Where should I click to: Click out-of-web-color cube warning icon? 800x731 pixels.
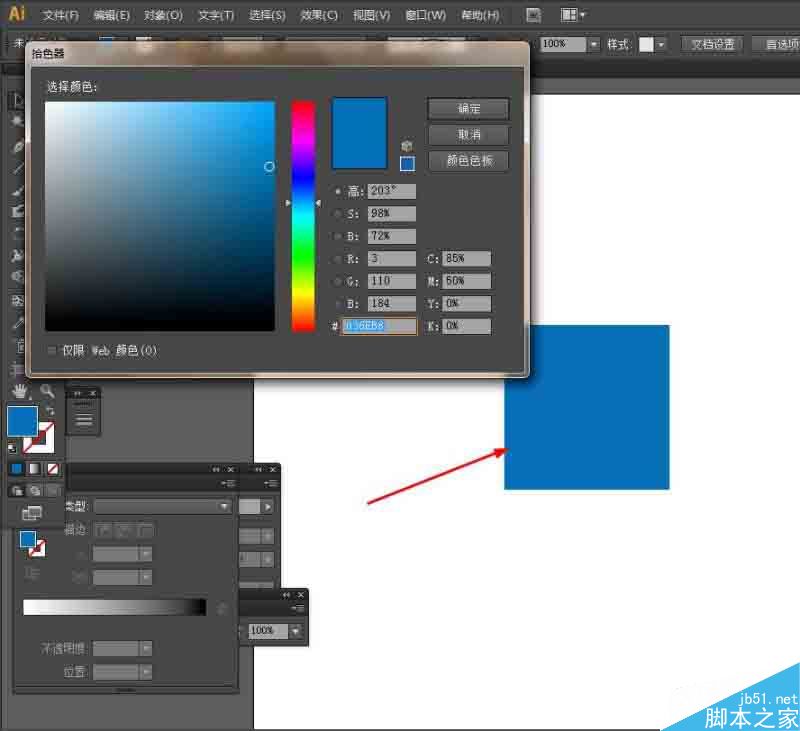click(x=406, y=146)
